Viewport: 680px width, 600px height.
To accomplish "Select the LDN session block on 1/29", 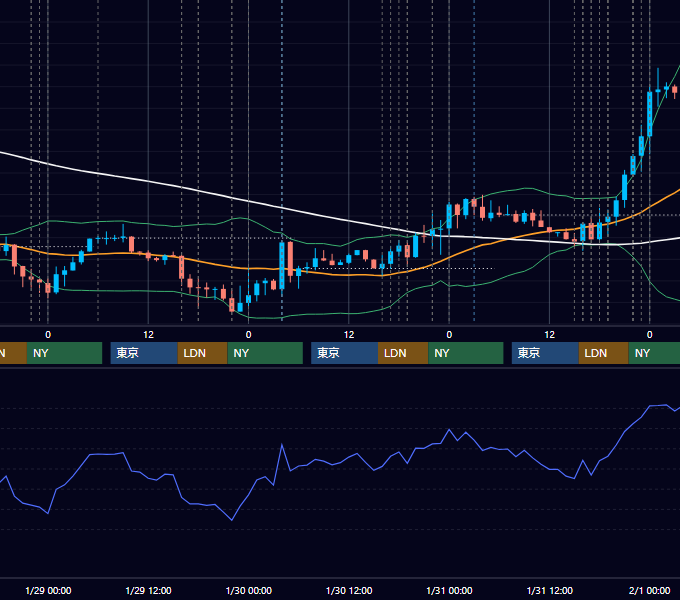I will click(203, 353).
